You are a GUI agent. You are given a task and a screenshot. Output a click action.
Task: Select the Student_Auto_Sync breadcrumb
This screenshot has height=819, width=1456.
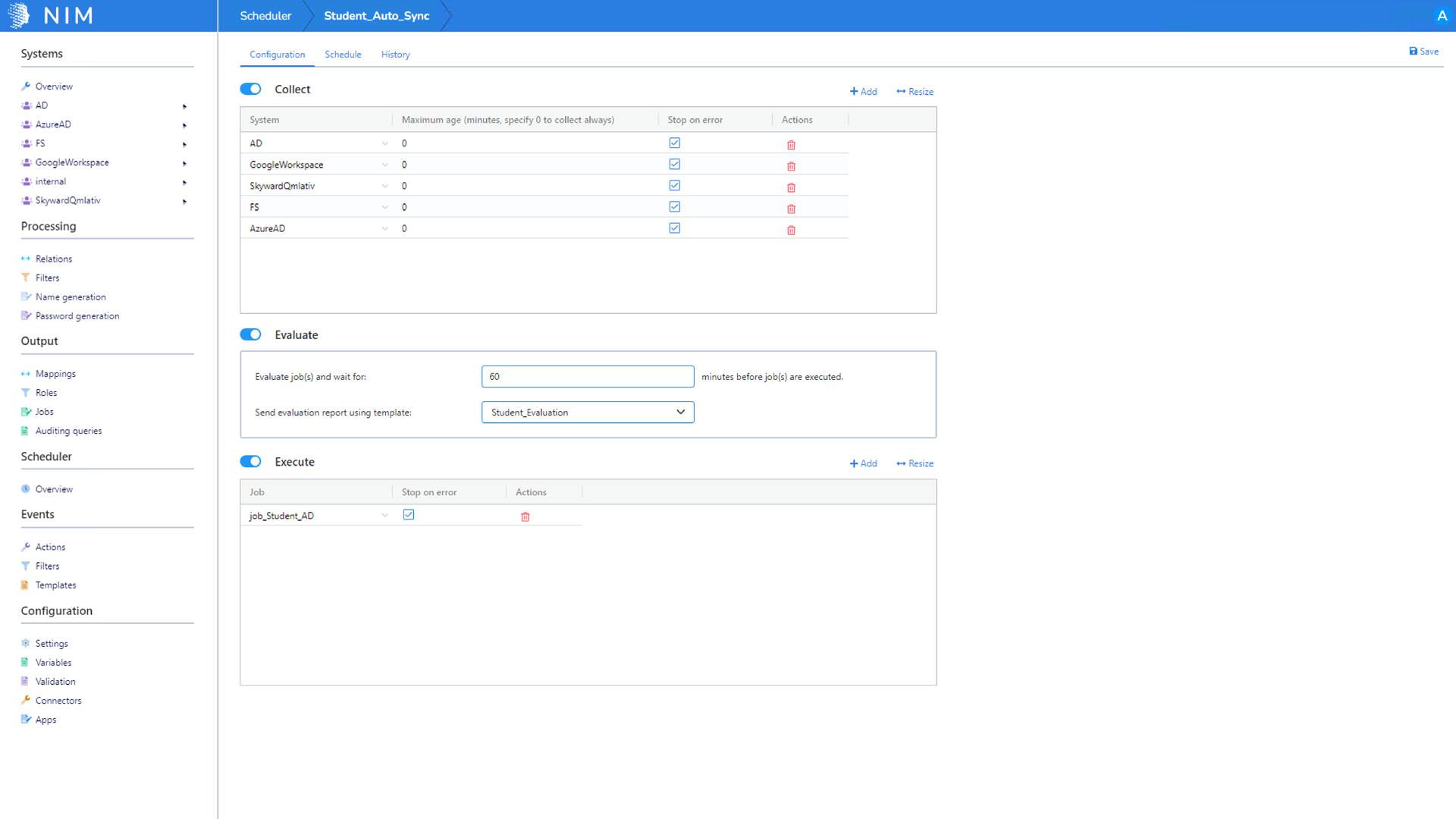tap(377, 16)
